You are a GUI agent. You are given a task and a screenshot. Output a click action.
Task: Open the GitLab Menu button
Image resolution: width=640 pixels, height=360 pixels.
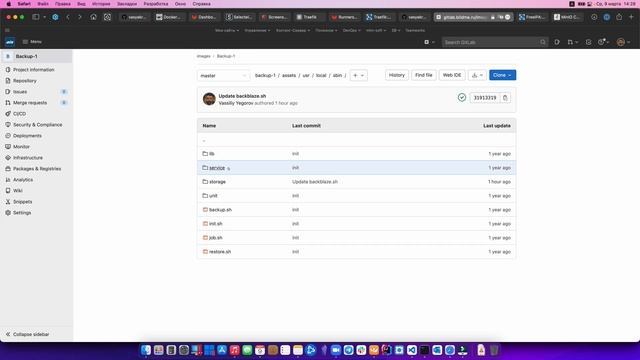(x=32, y=42)
